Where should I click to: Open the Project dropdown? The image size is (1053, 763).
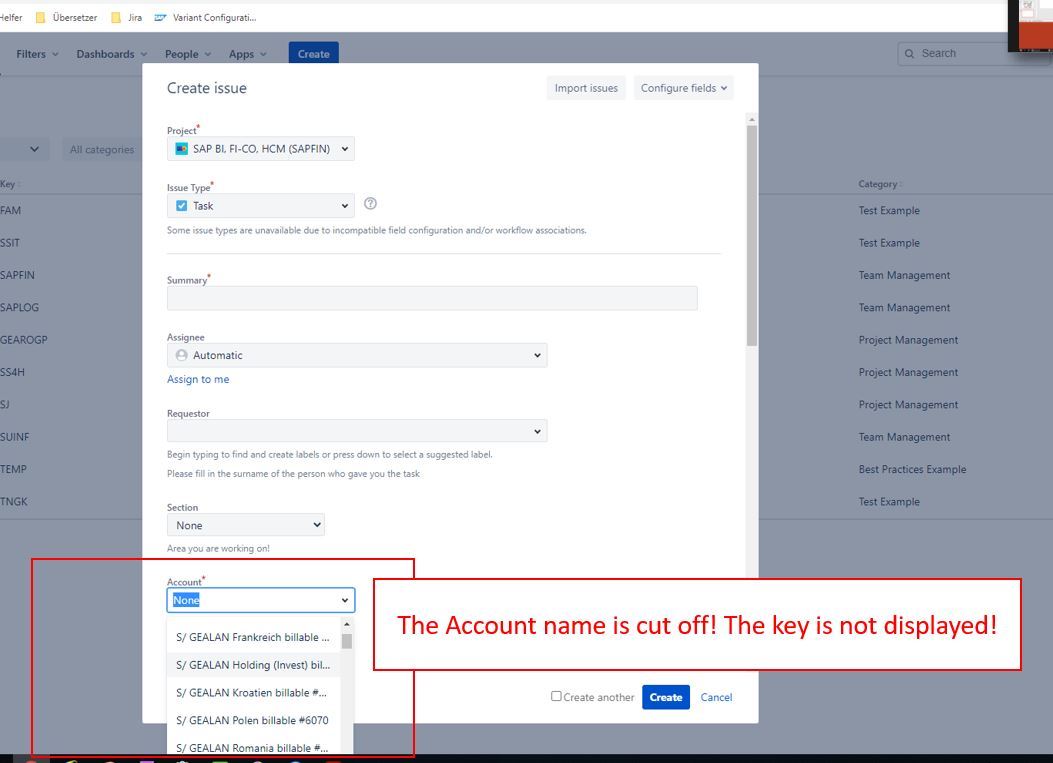pos(260,149)
